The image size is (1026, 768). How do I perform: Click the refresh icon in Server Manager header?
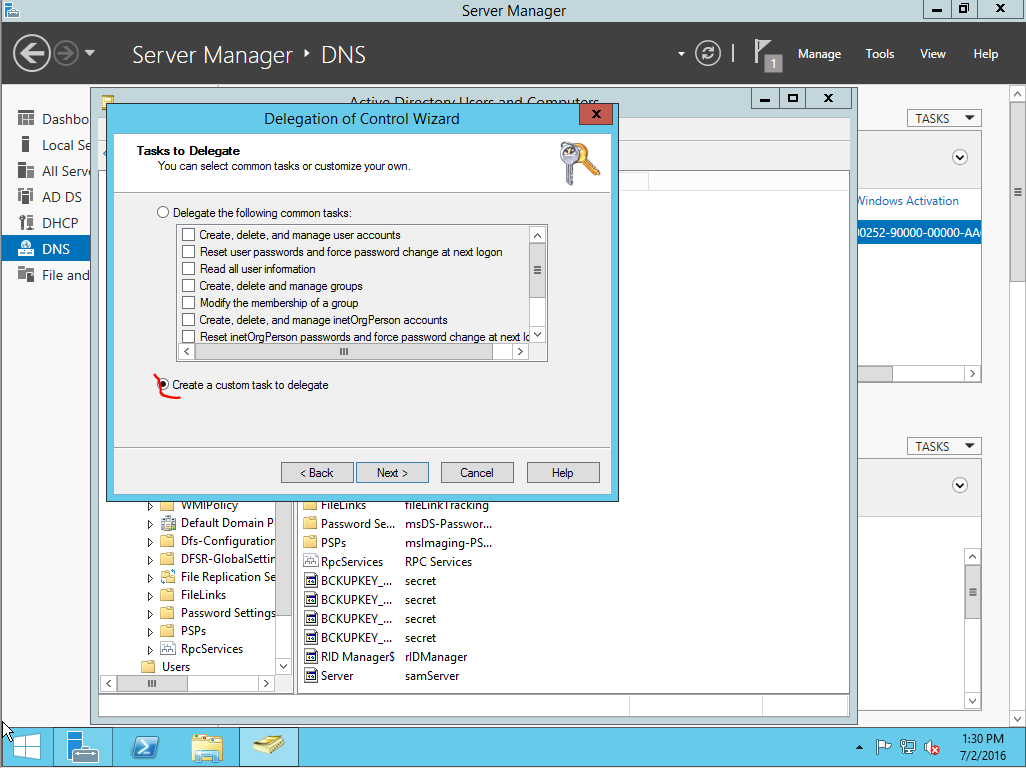(707, 54)
